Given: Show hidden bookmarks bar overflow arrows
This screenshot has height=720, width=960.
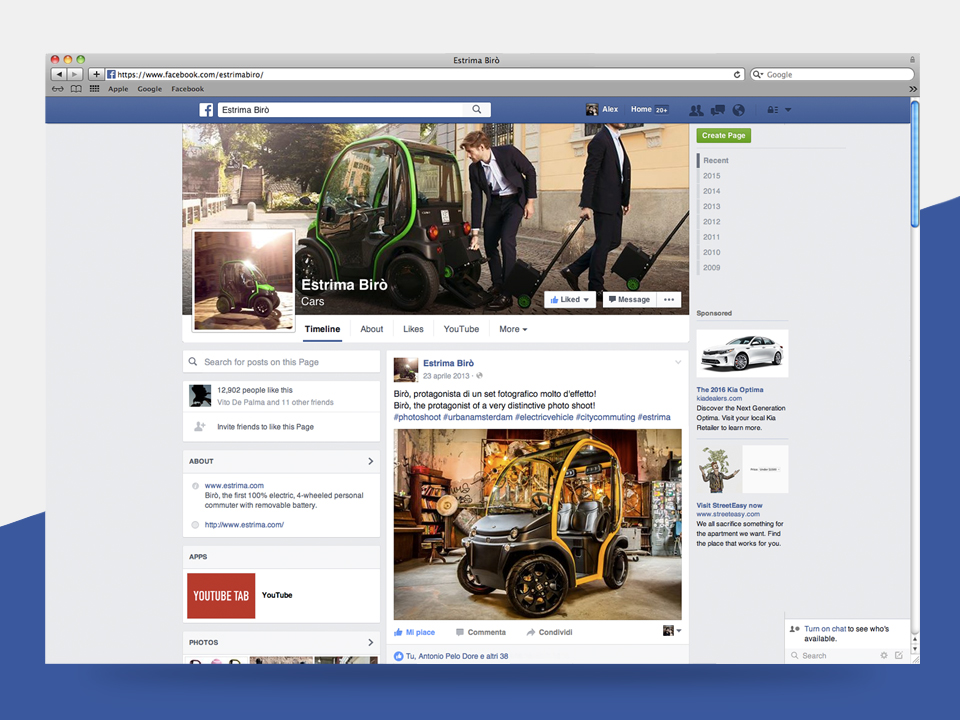Looking at the screenshot, I should tap(913, 89).
